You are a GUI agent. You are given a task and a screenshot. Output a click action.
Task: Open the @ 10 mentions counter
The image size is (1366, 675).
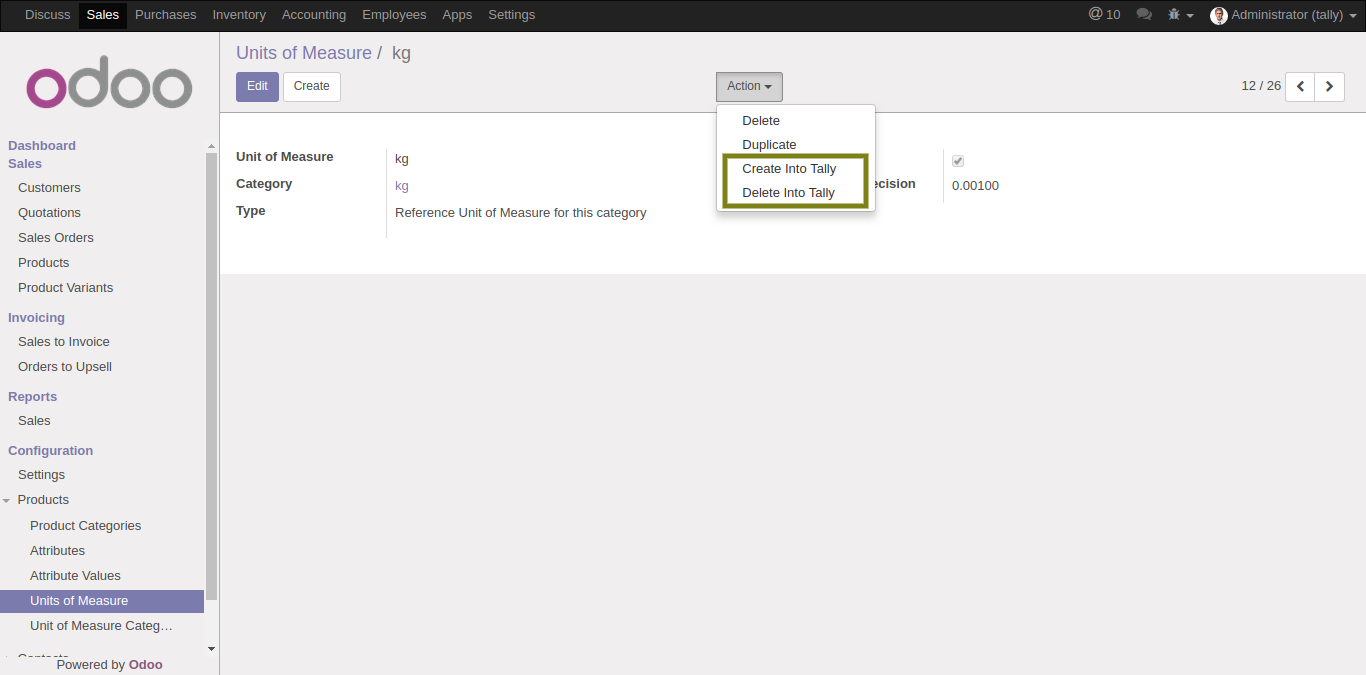(1104, 15)
